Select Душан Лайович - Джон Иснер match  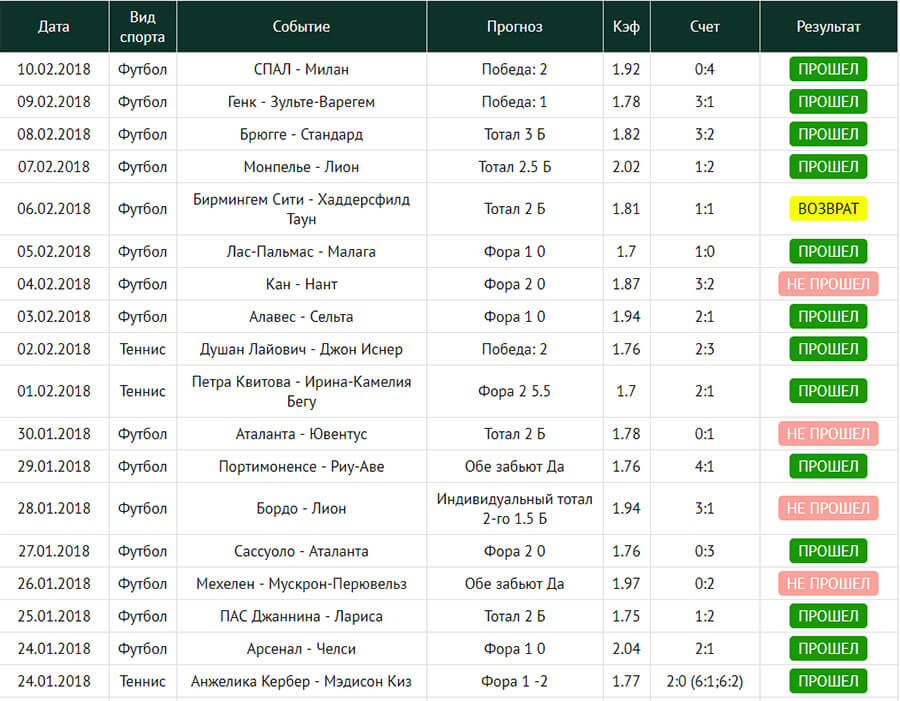coord(301,349)
